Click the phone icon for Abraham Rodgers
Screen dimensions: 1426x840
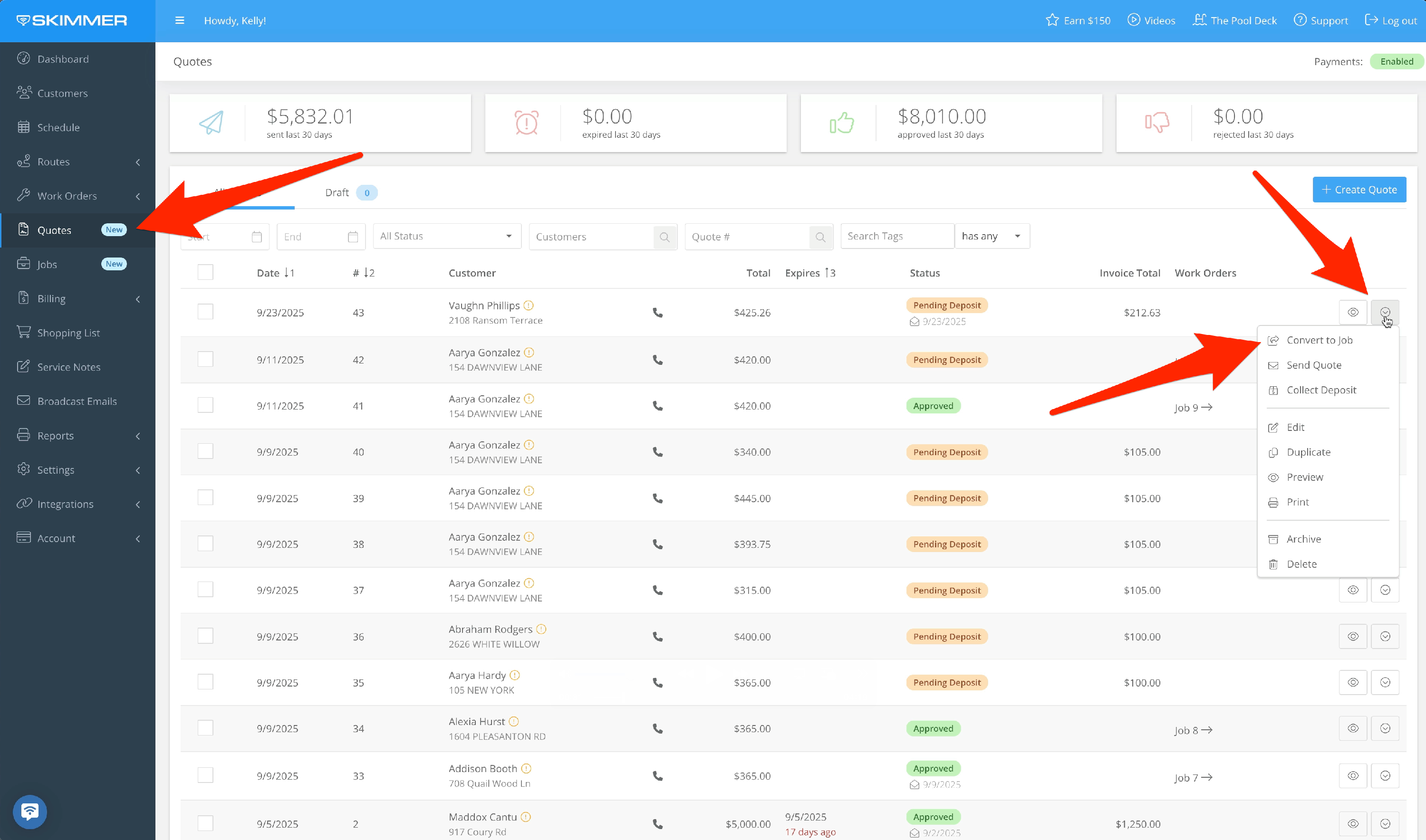[657, 637]
